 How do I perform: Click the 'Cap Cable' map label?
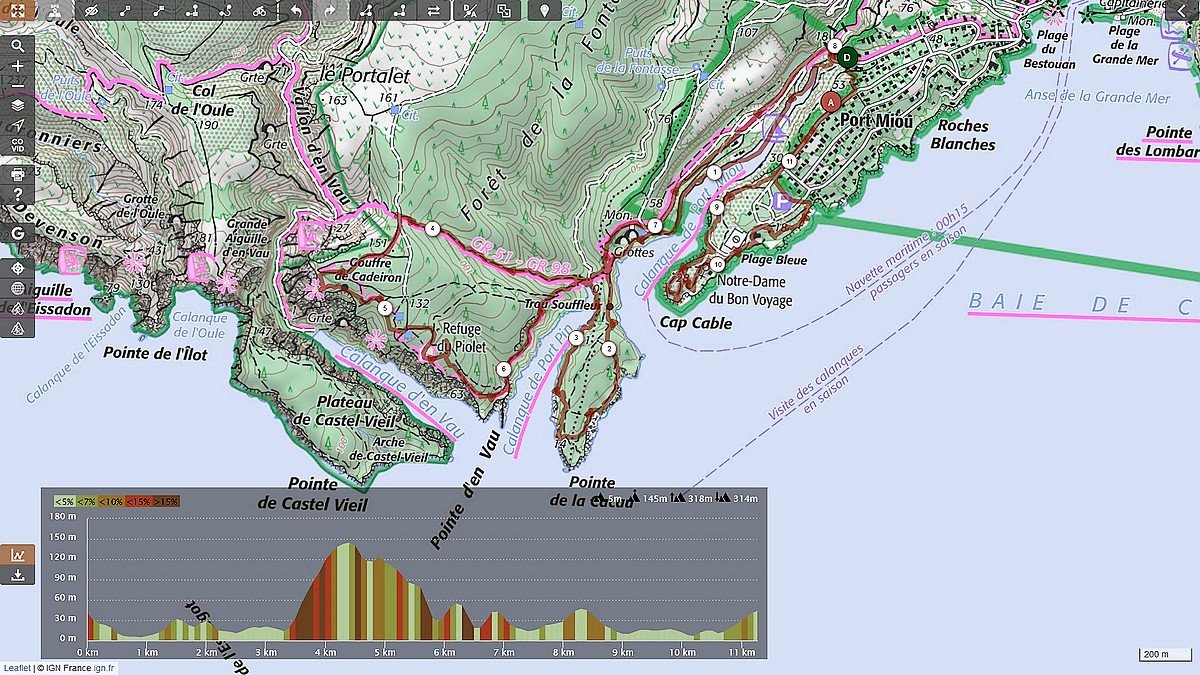click(696, 323)
